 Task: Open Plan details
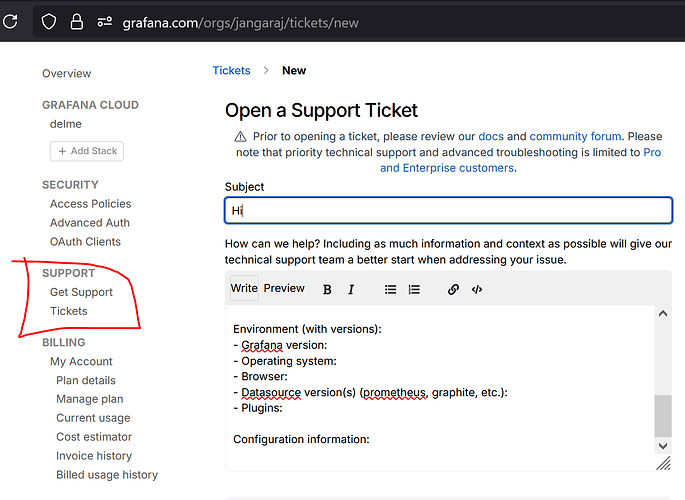(x=86, y=380)
